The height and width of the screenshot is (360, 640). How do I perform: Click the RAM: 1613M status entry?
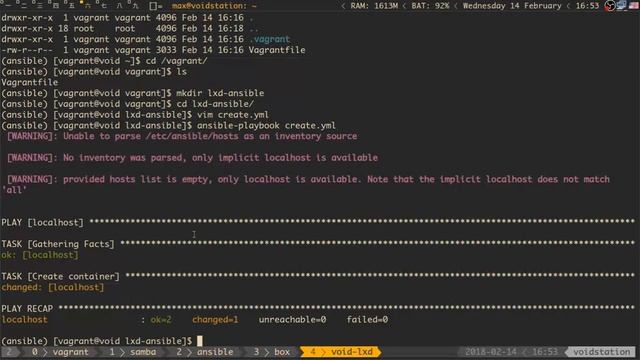pyautogui.click(x=374, y=6)
